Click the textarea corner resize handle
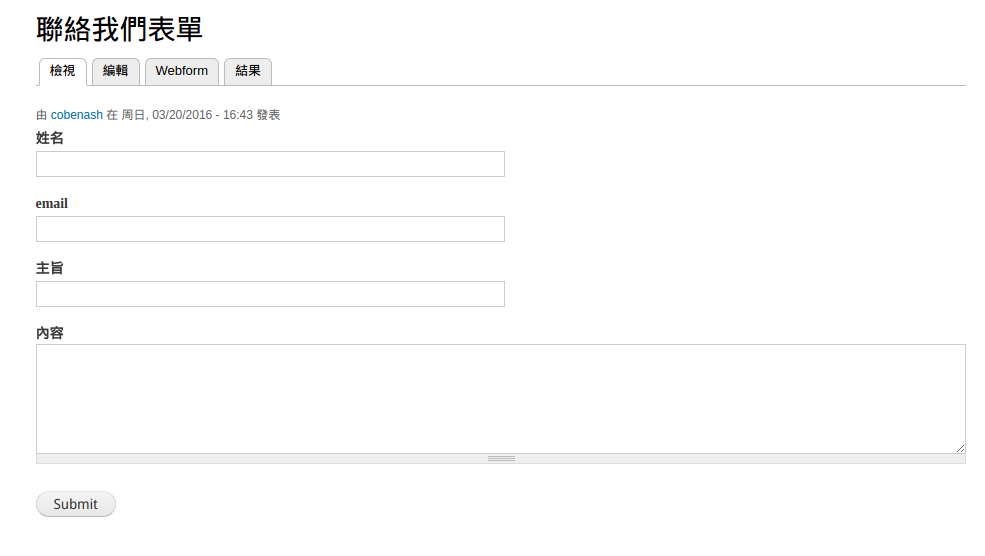The height and width of the screenshot is (556, 985). 960,448
